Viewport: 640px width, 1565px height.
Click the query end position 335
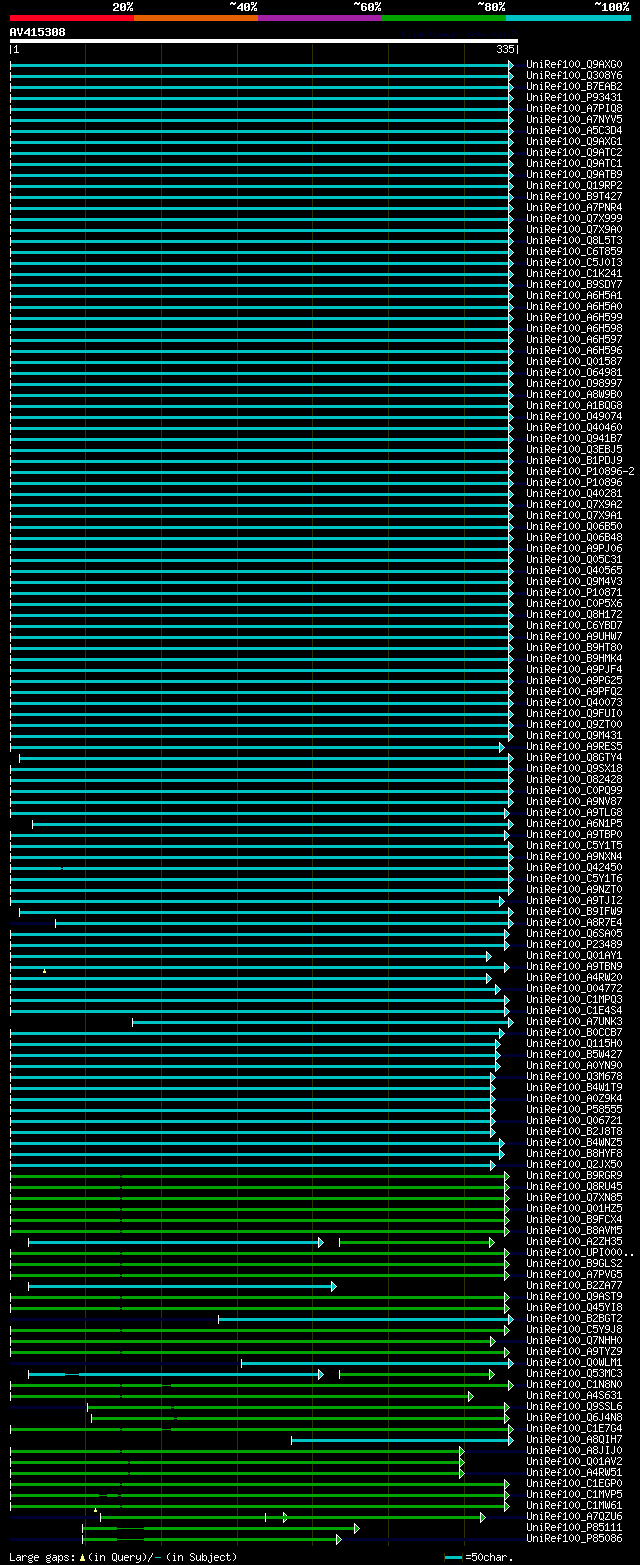[x=505, y=49]
